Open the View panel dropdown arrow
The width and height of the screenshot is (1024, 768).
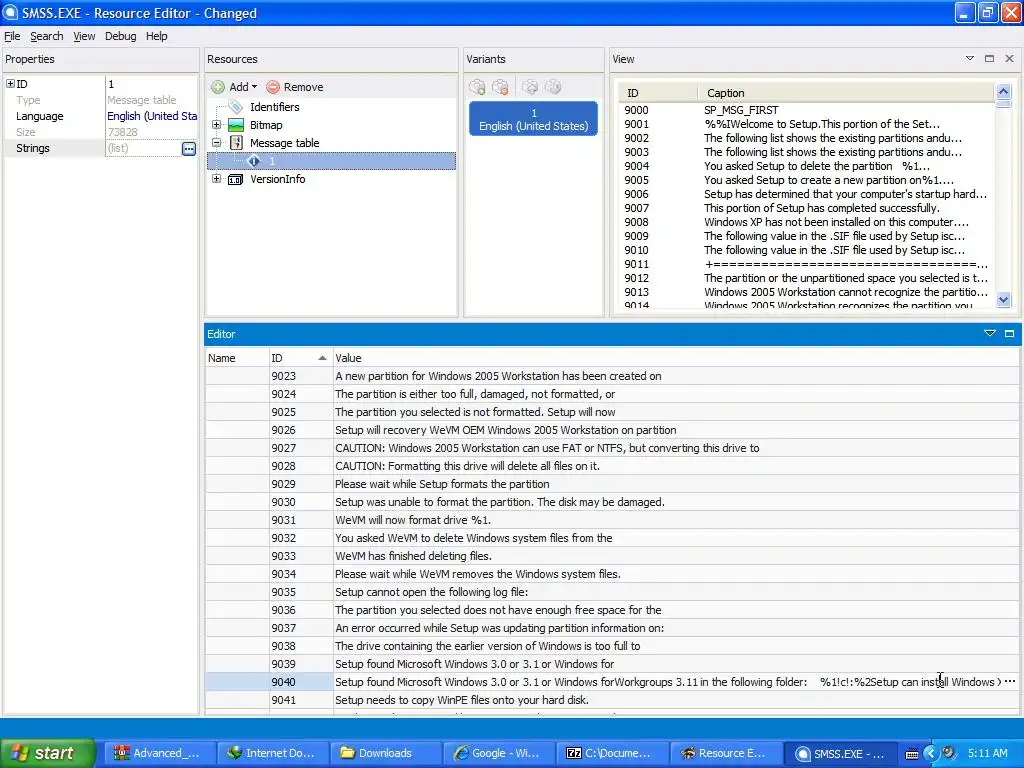(x=970, y=59)
